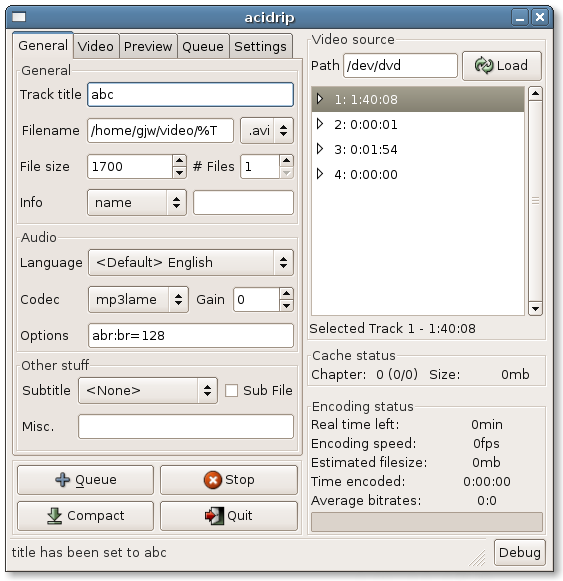This screenshot has height=581, width=563.
Task: Click status text "title has been set to abc"
Action: click(x=89, y=552)
